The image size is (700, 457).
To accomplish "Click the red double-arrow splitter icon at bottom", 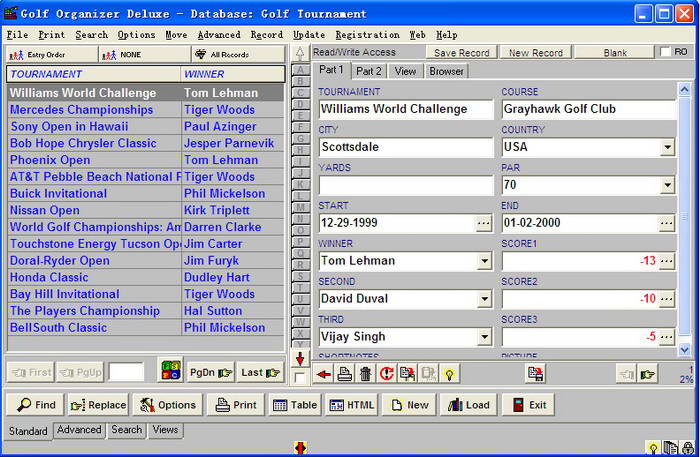I will click(300, 448).
